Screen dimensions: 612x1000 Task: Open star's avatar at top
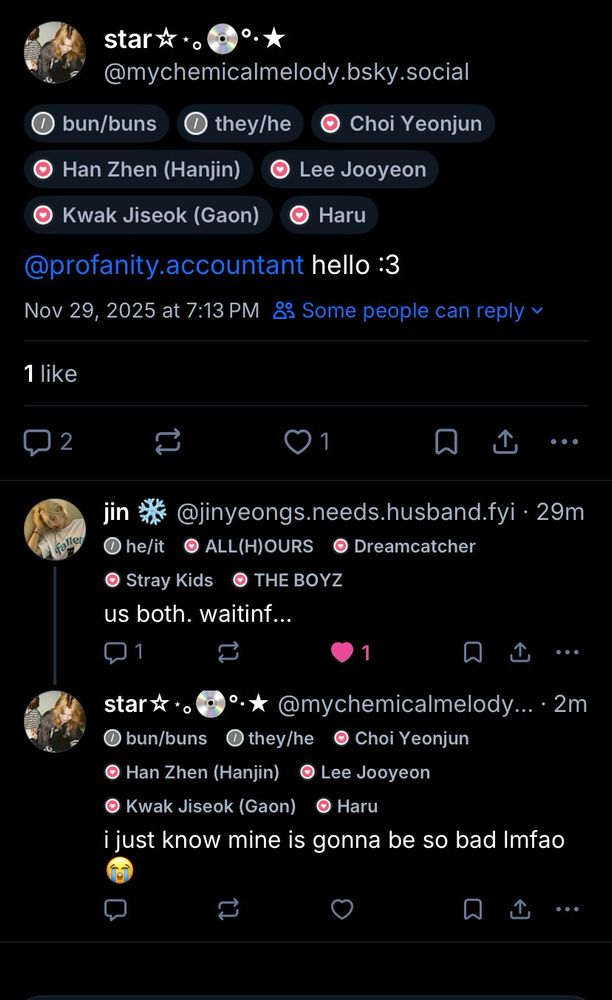tap(55, 53)
